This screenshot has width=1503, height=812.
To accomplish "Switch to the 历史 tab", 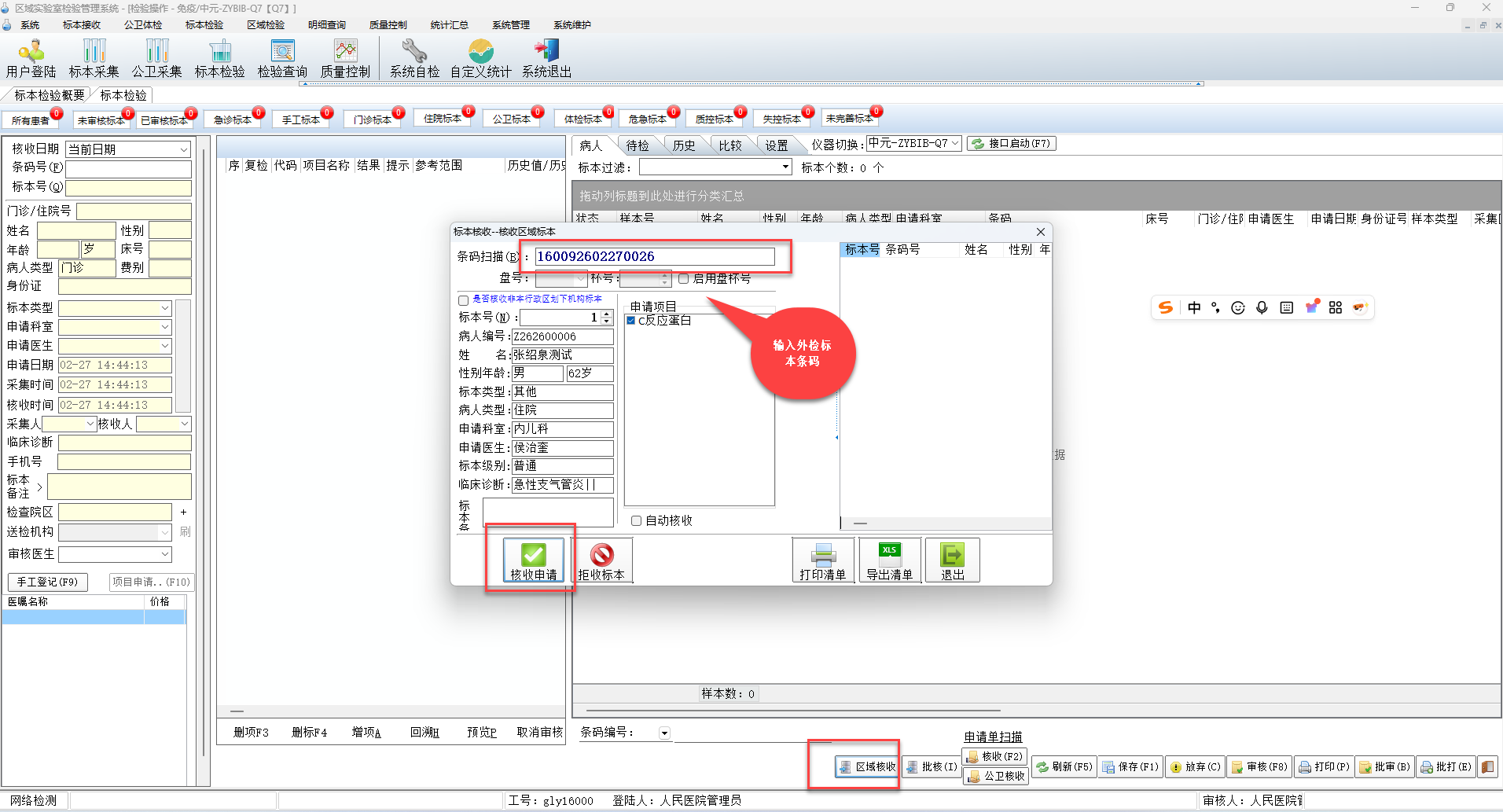I will click(683, 145).
